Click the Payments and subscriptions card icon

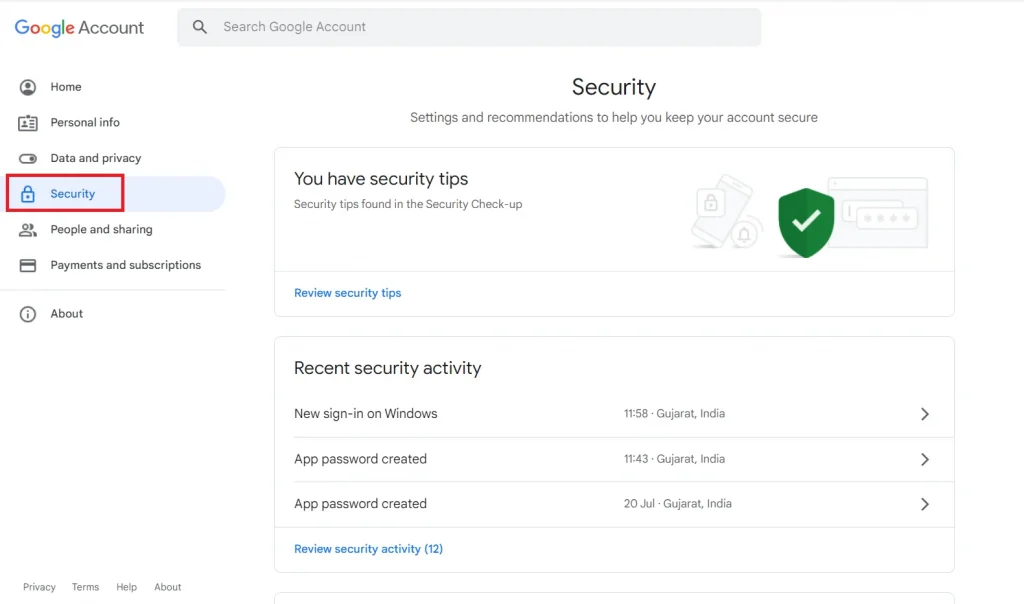click(28, 265)
